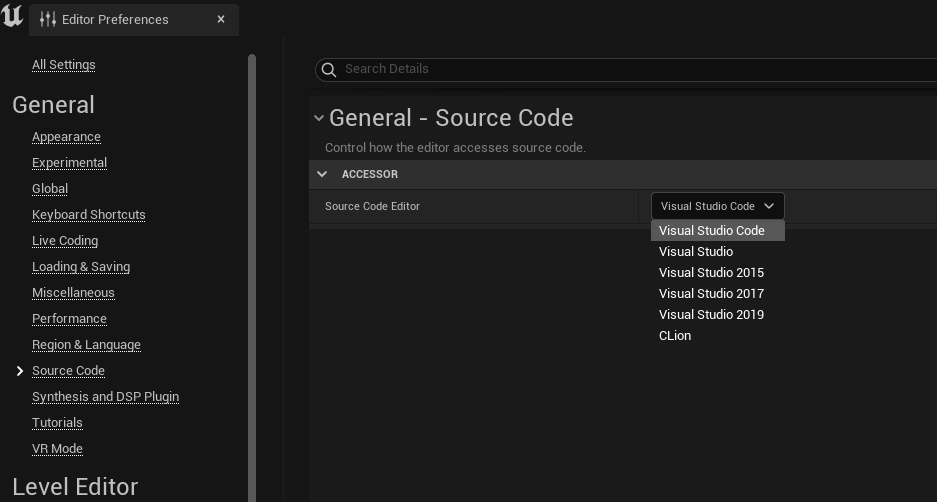Viewport: 937px width, 502px height.
Task: Click the search magnifier icon
Action: 329,69
